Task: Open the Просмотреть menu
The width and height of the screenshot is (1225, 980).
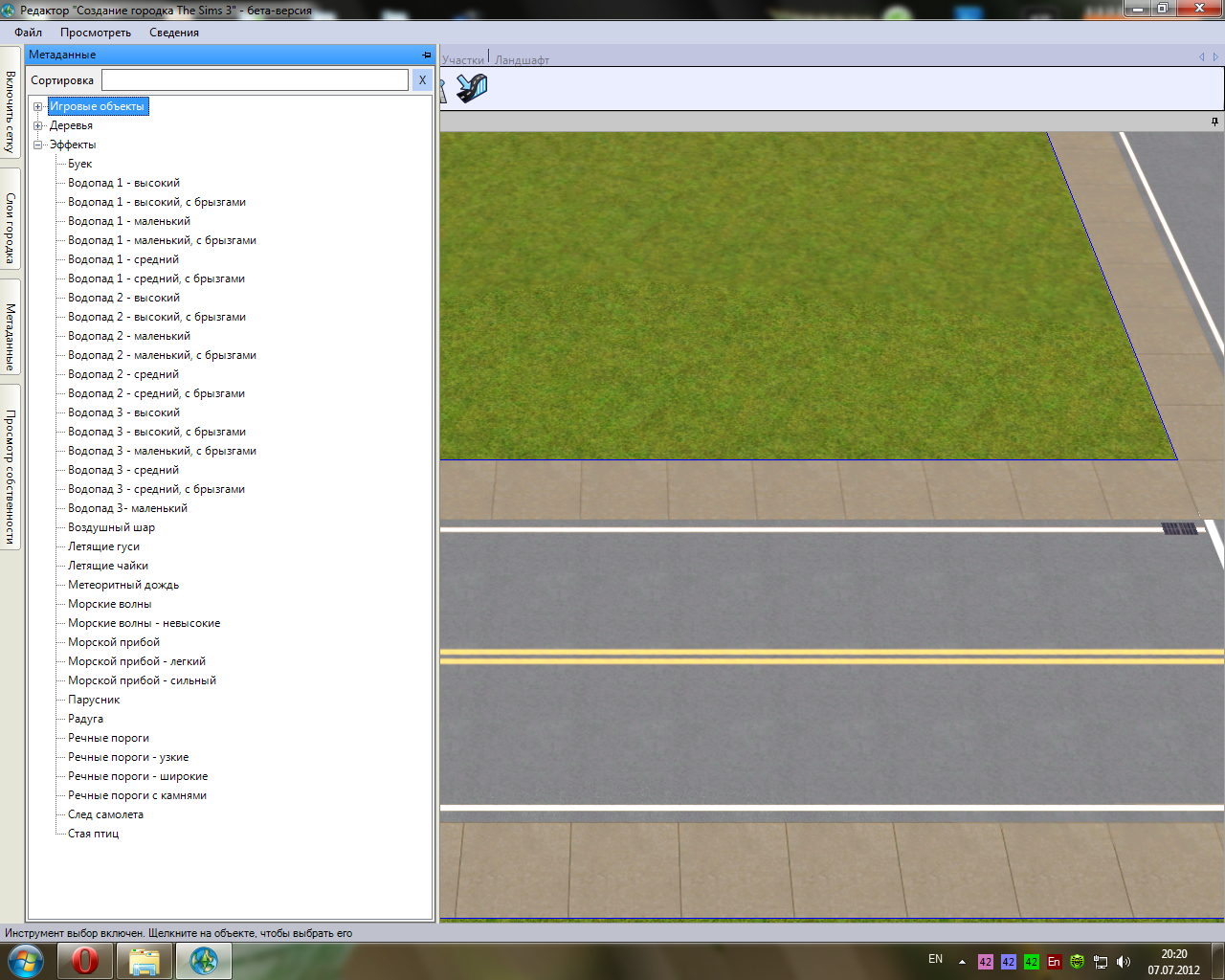Action: (x=96, y=33)
